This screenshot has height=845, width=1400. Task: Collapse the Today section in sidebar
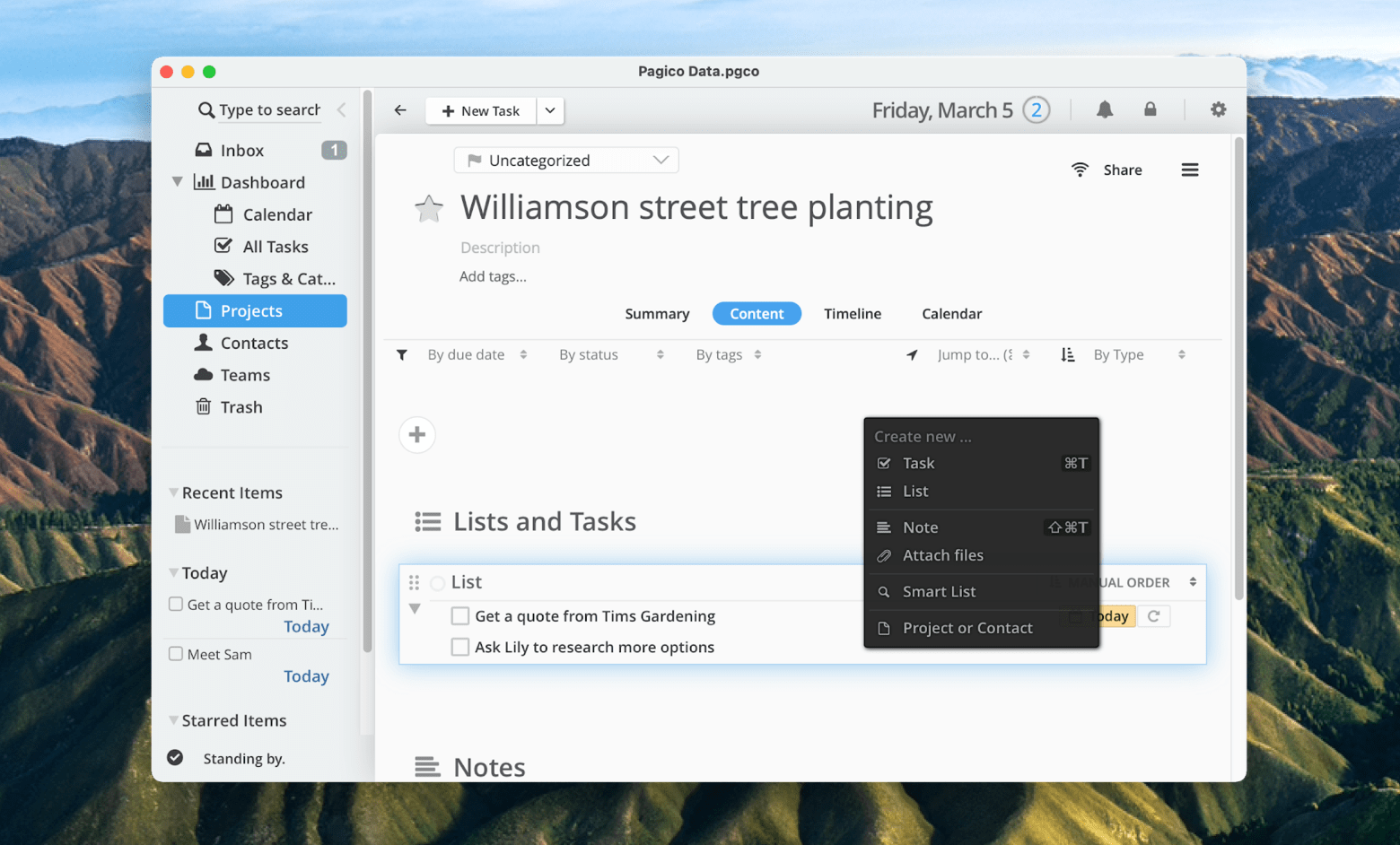(173, 572)
